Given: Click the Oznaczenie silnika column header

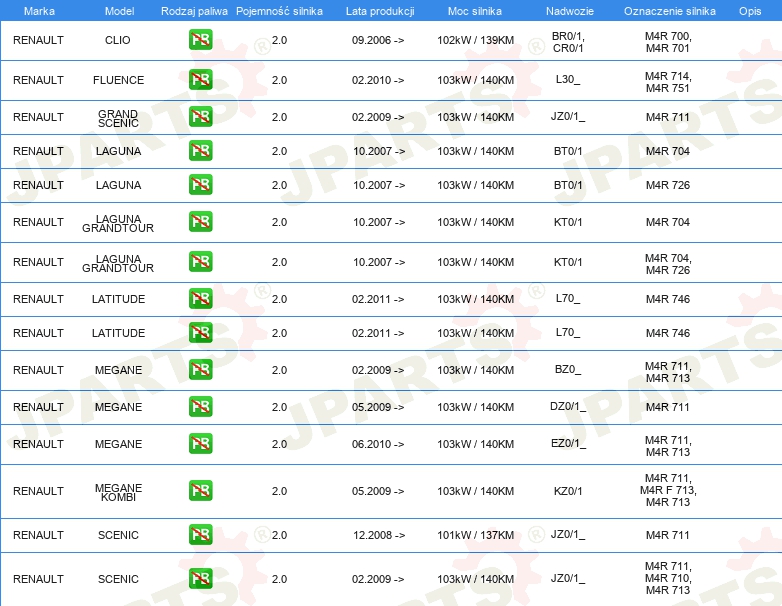Looking at the screenshot, I should pyautogui.click(x=670, y=11).
